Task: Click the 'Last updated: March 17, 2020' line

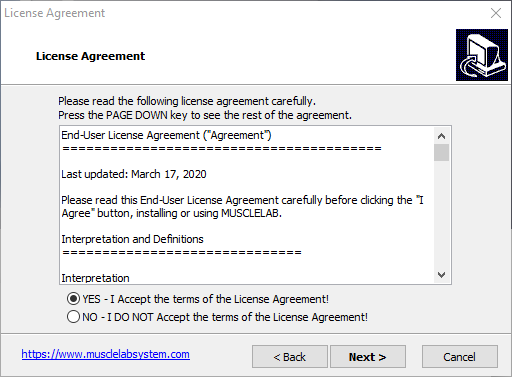Action: pos(134,174)
